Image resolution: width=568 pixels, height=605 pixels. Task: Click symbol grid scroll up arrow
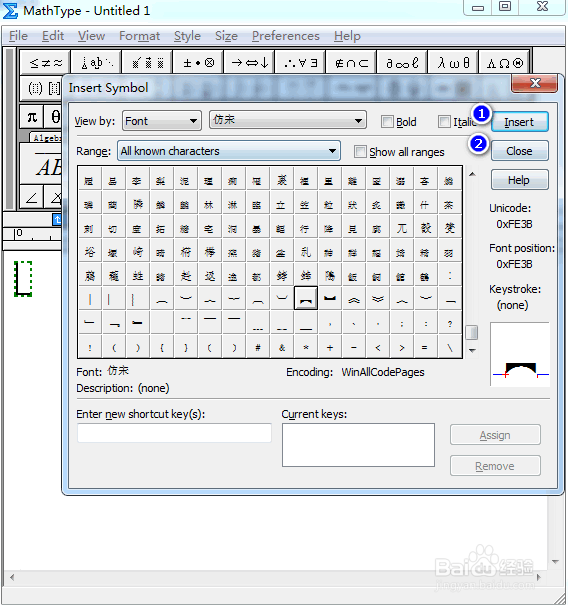pyautogui.click(x=472, y=174)
